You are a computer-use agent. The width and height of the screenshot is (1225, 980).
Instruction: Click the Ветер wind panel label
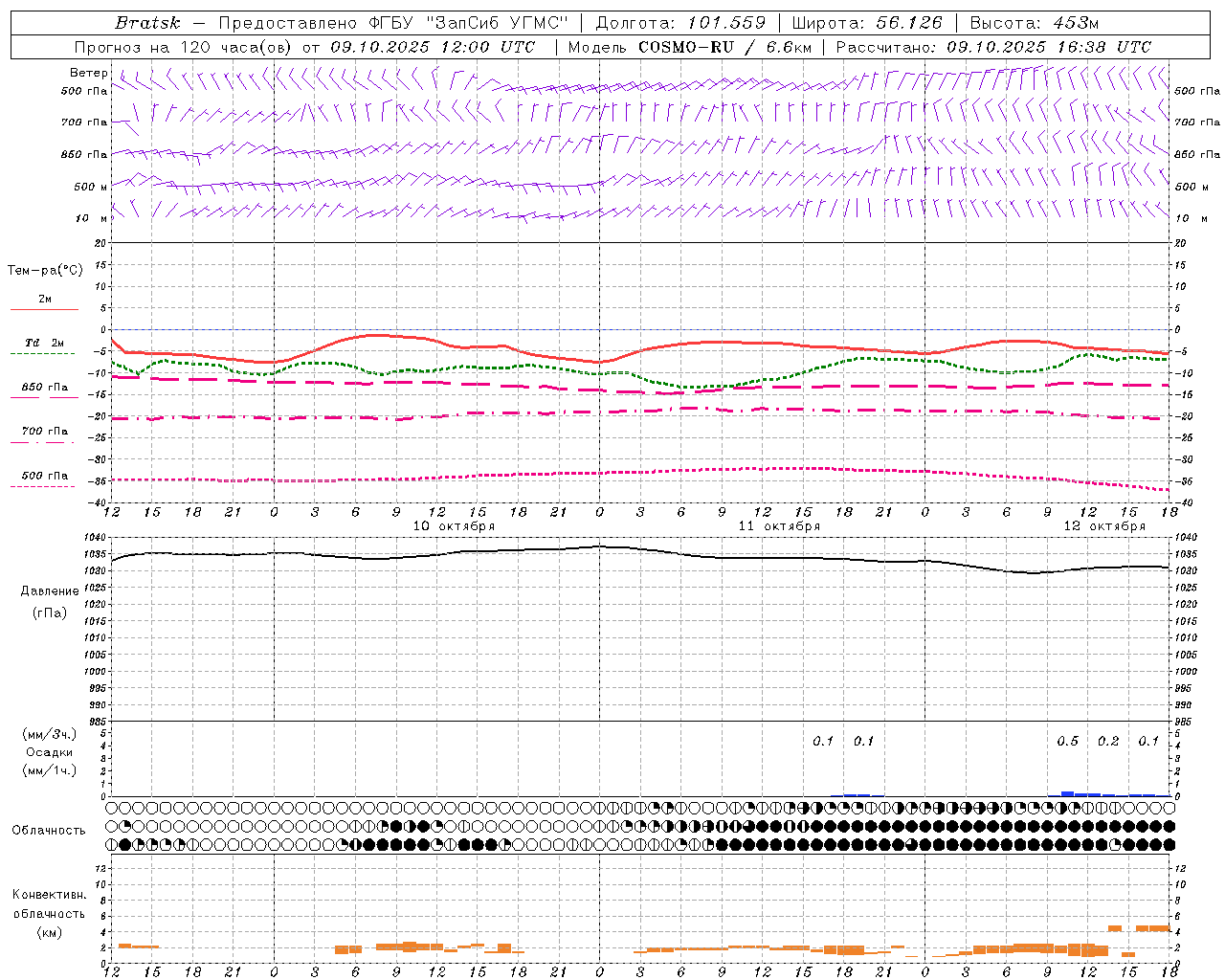[x=89, y=73]
